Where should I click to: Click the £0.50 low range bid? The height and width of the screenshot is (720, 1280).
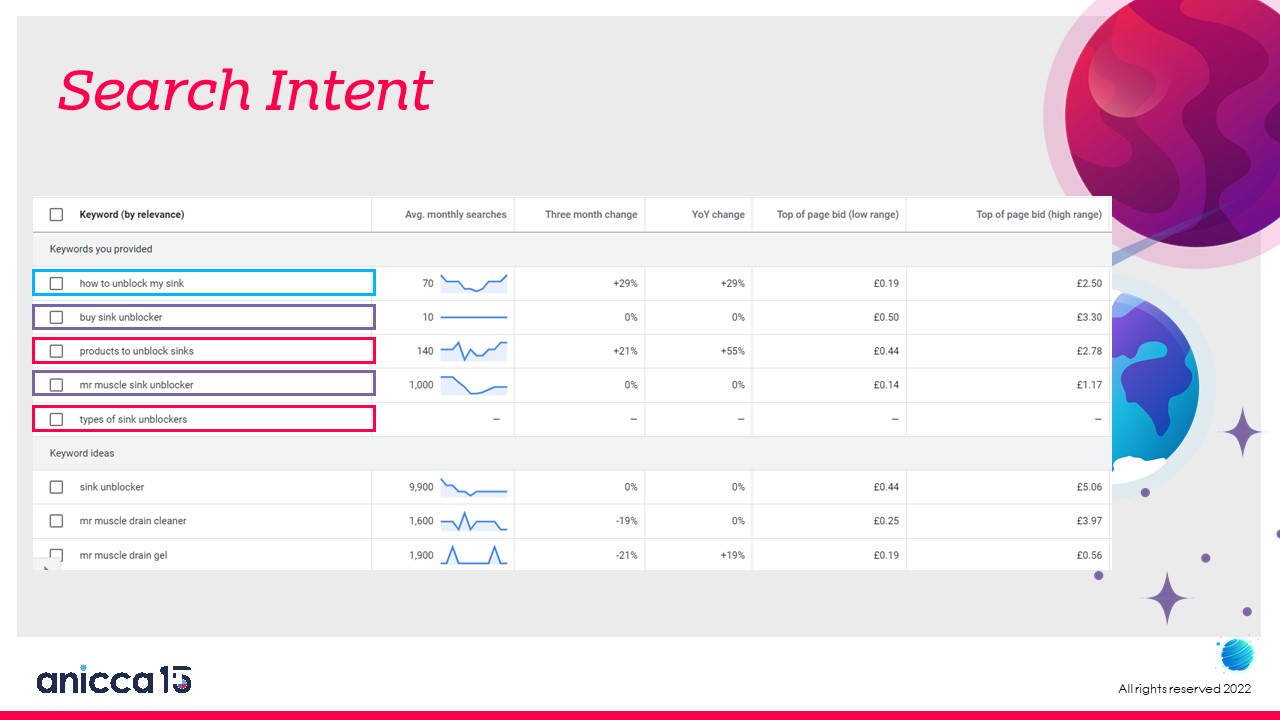(886, 317)
